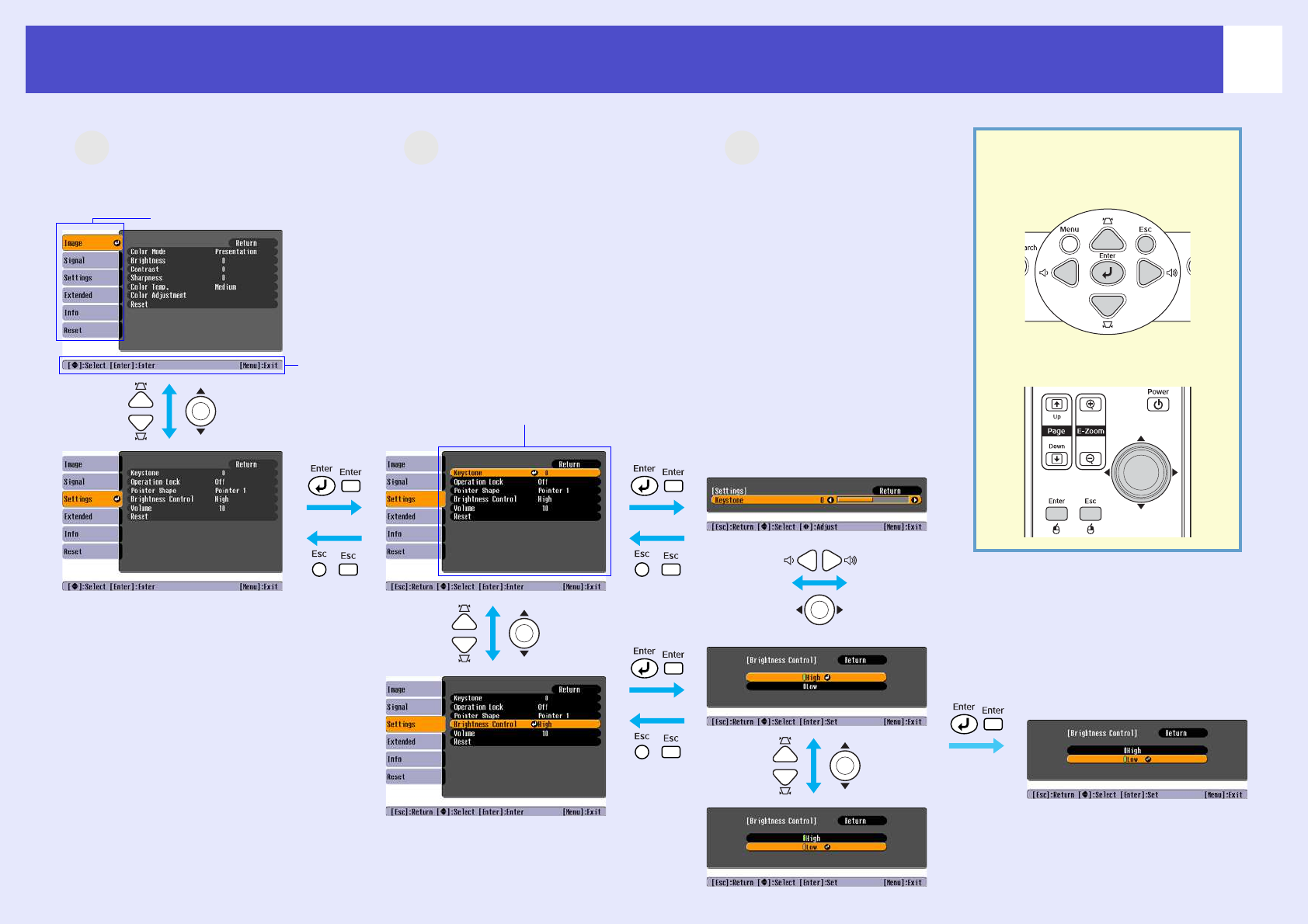
Task: Click the Keystone slider's left arrow
Action: point(830,500)
